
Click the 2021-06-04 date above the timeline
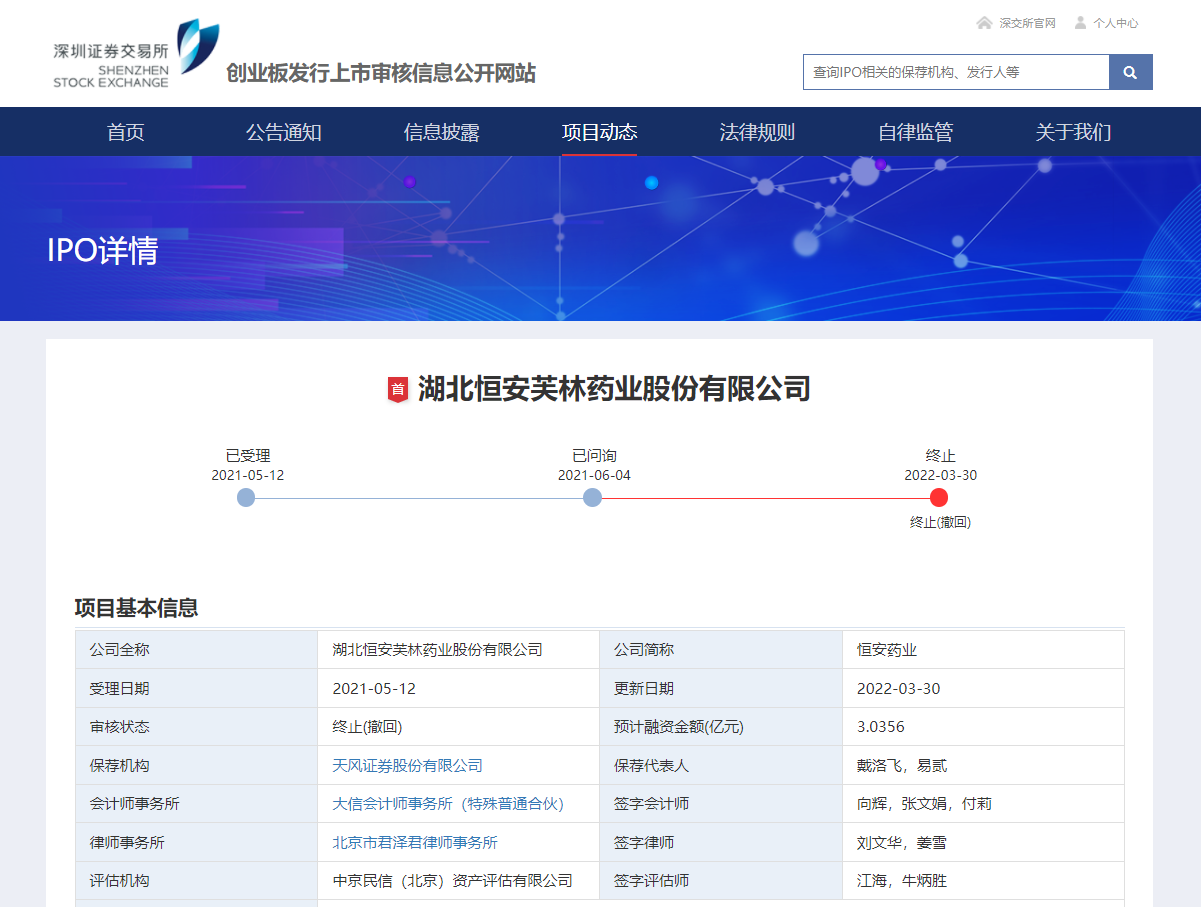tap(594, 475)
